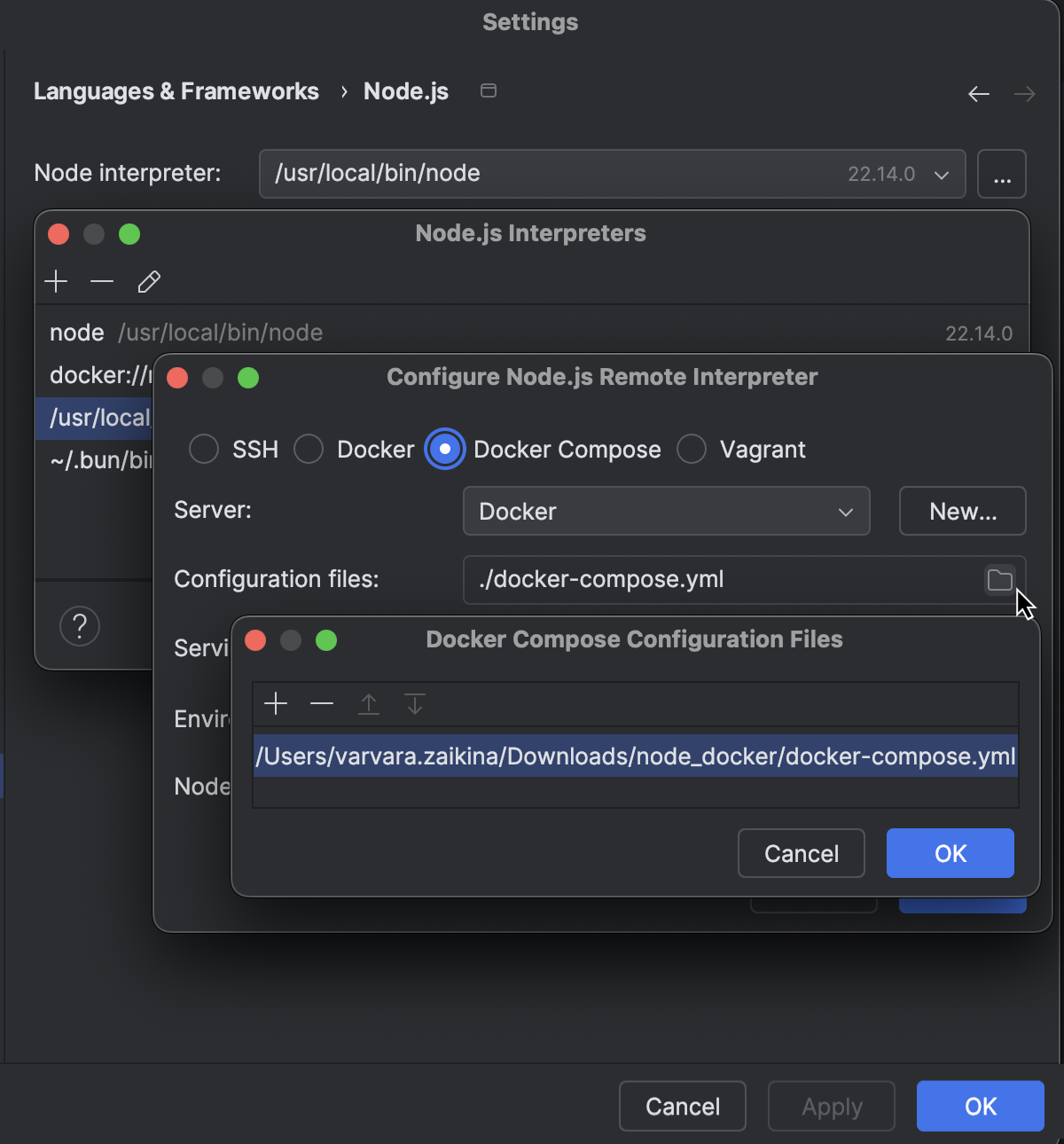Image resolution: width=1064 pixels, height=1144 pixels.
Task: Expand the node interpreter version dropdown
Action: click(942, 174)
